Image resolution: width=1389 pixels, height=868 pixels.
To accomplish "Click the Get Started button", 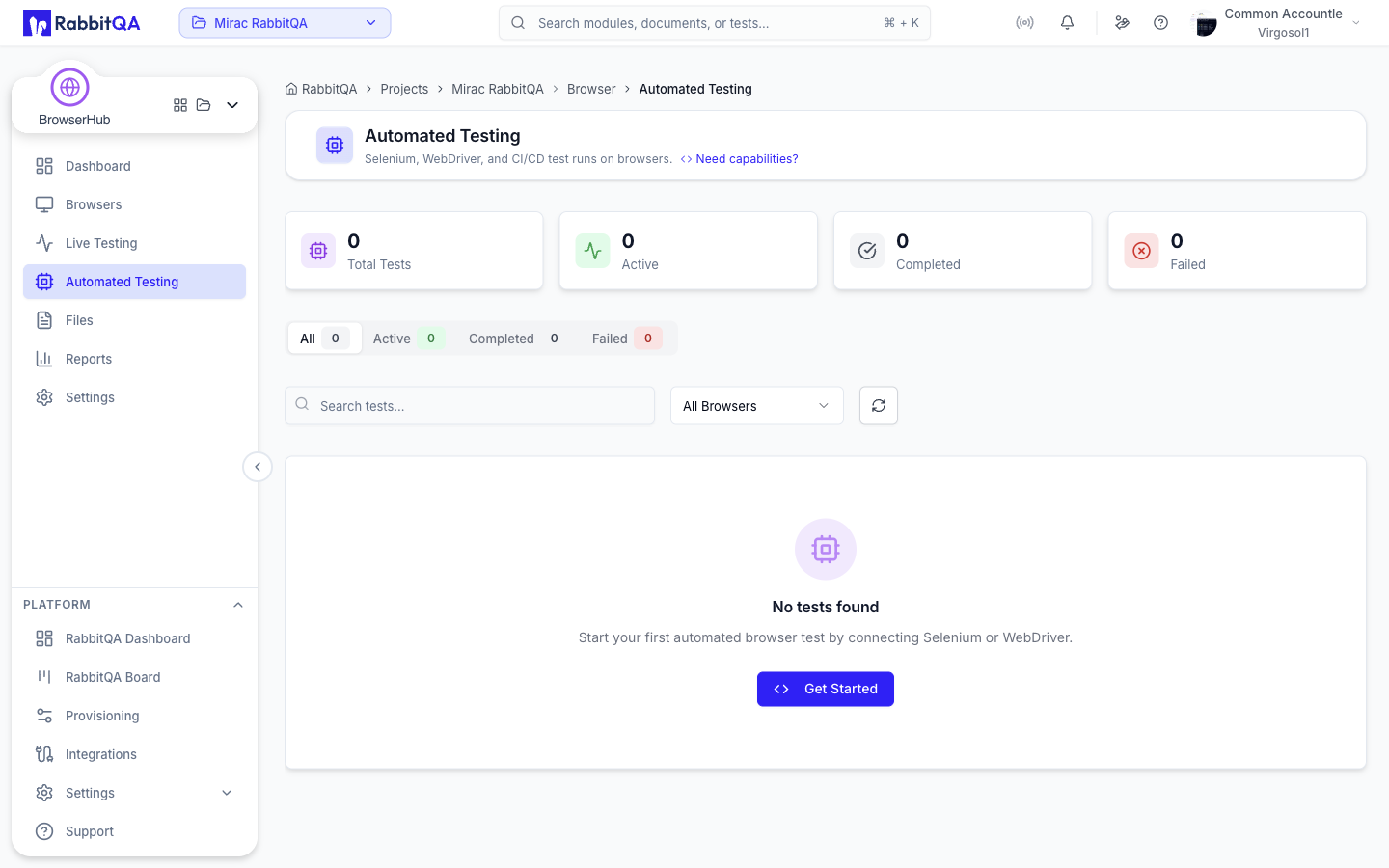I will [x=826, y=689].
